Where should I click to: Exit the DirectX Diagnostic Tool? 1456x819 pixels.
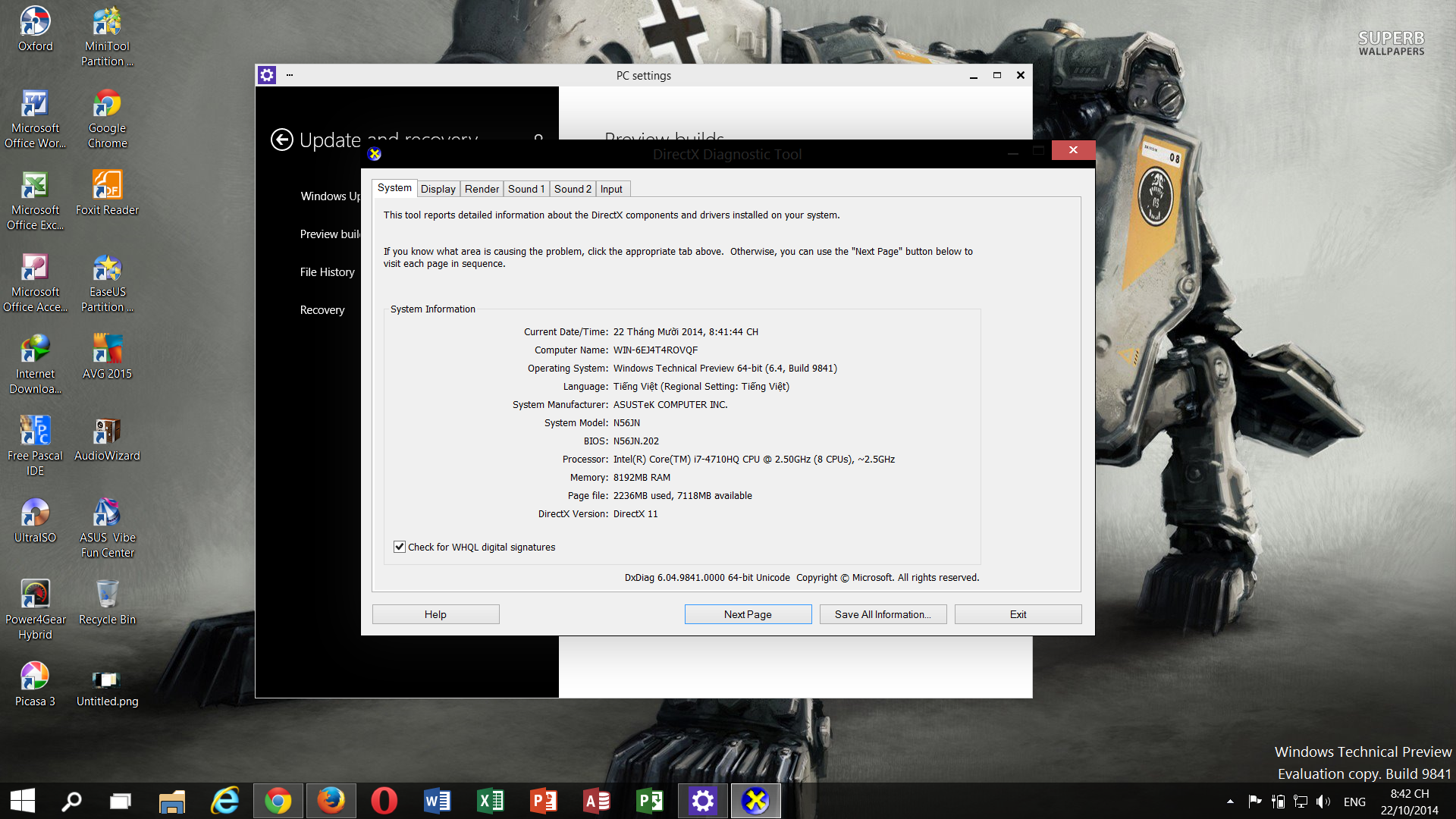[x=1018, y=614]
